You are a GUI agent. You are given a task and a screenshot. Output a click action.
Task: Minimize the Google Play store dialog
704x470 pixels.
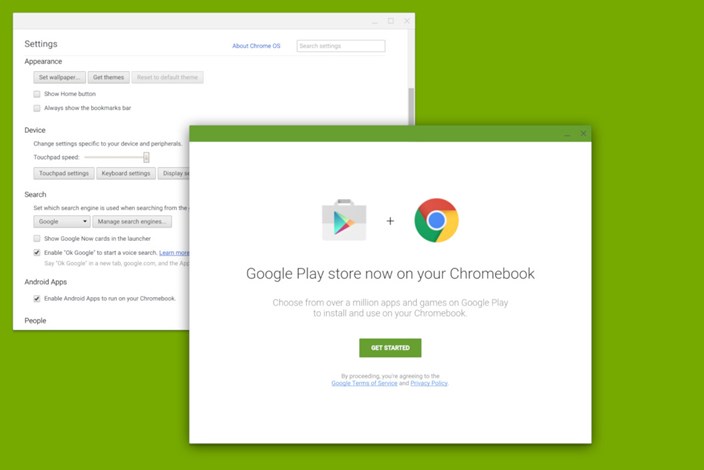coord(568,134)
